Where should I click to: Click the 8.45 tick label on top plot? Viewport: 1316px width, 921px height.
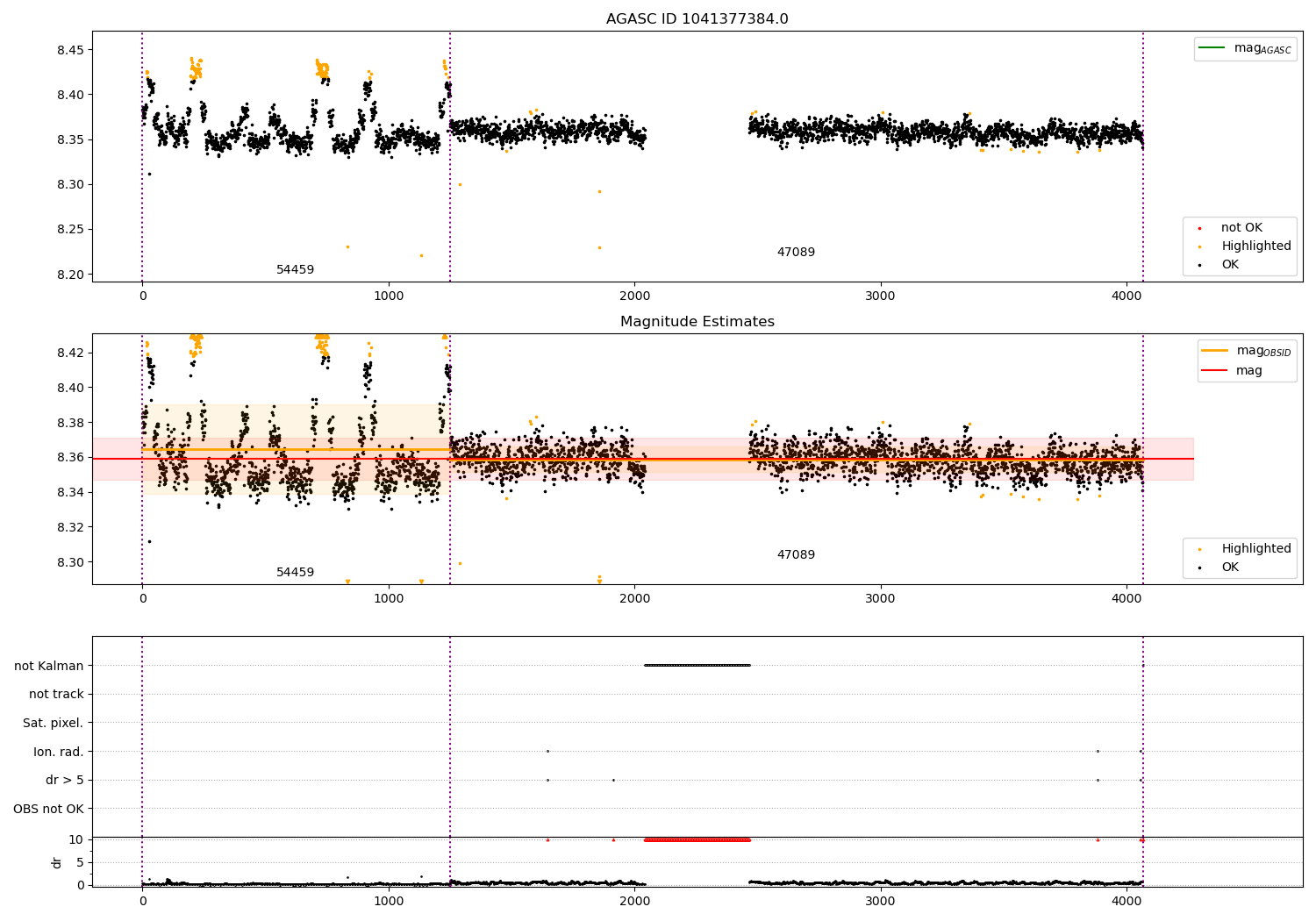[x=68, y=50]
